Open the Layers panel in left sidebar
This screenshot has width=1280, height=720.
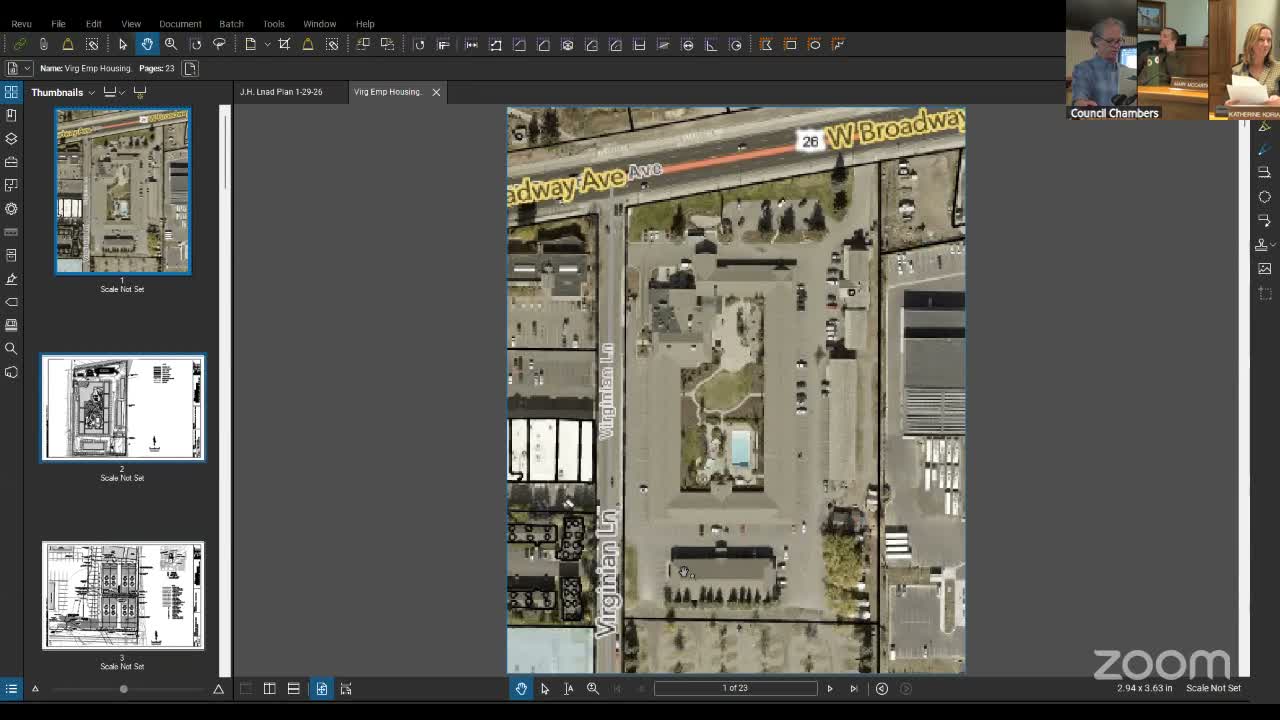click(11, 138)
